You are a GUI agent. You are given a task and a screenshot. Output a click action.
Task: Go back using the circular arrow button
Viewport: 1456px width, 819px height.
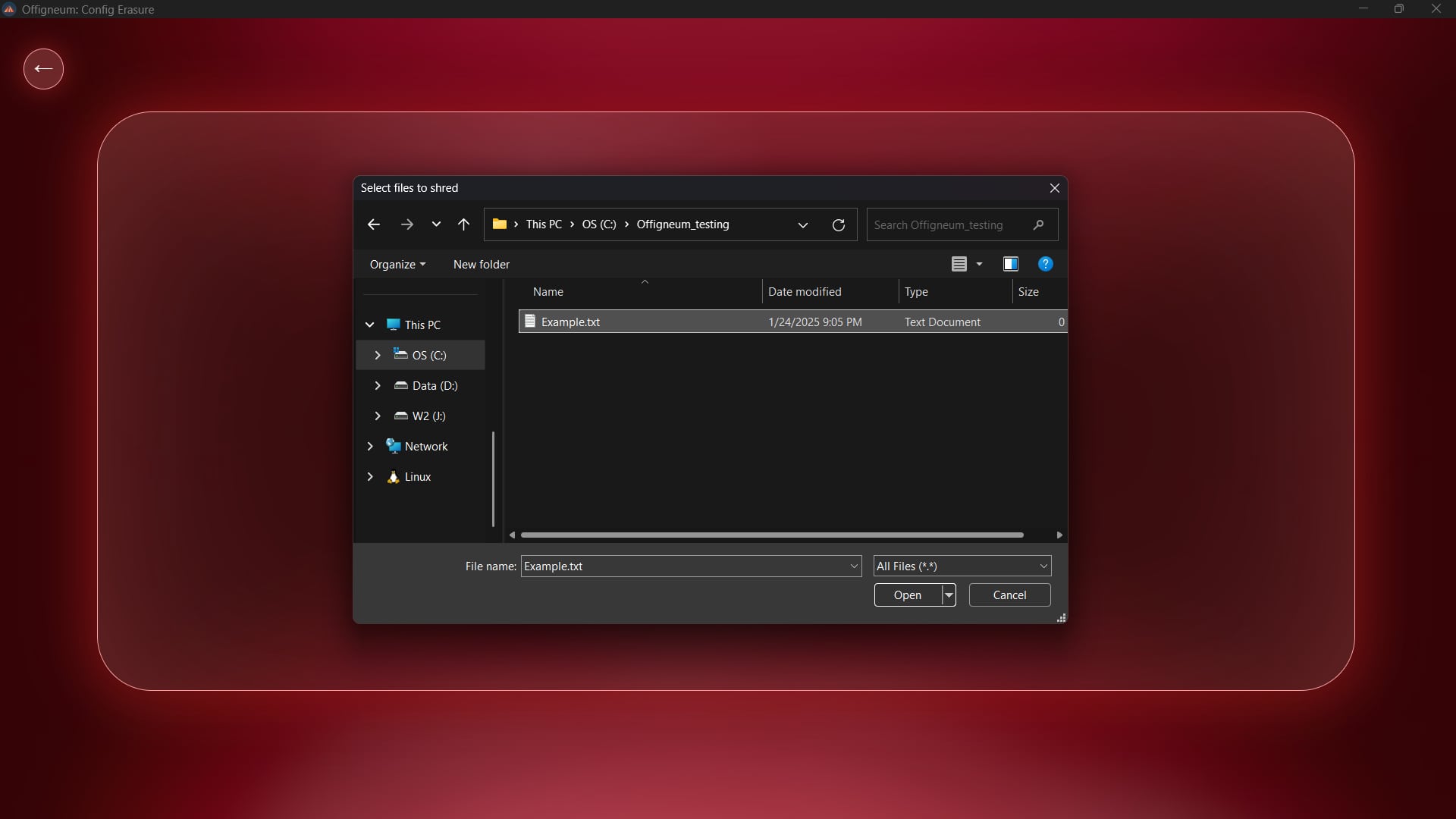[x=43, y=69]
